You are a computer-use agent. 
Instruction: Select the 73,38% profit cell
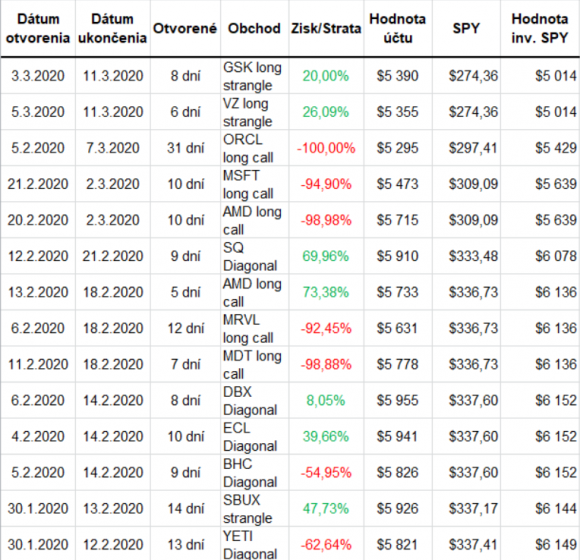coord(326,293)
